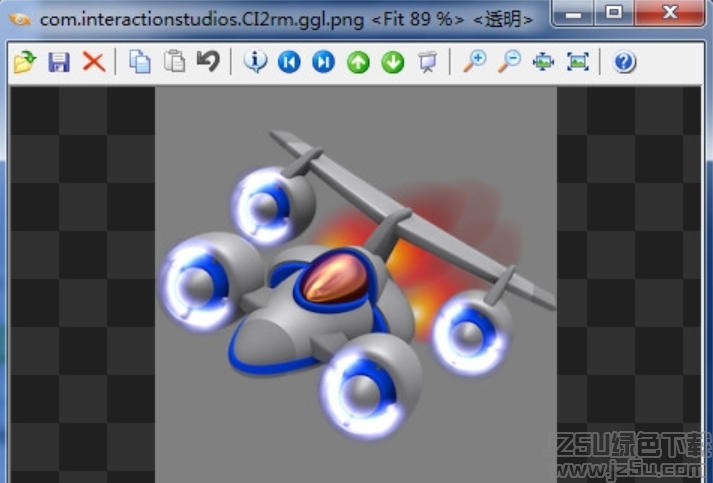Screen dimensions: 713x483
Task: Undo the last change with the curved arrow
Action: 208,61
